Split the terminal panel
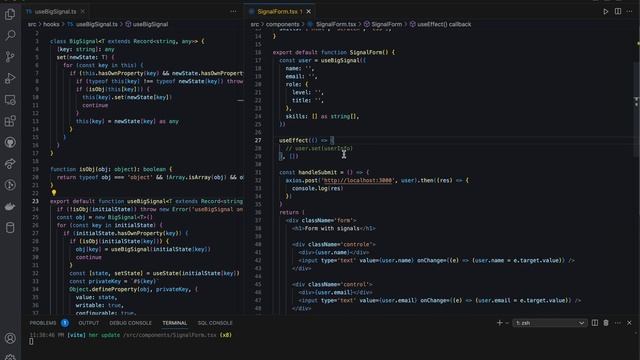Viewport: 640px width, 360px height. (x=595, y=323)
